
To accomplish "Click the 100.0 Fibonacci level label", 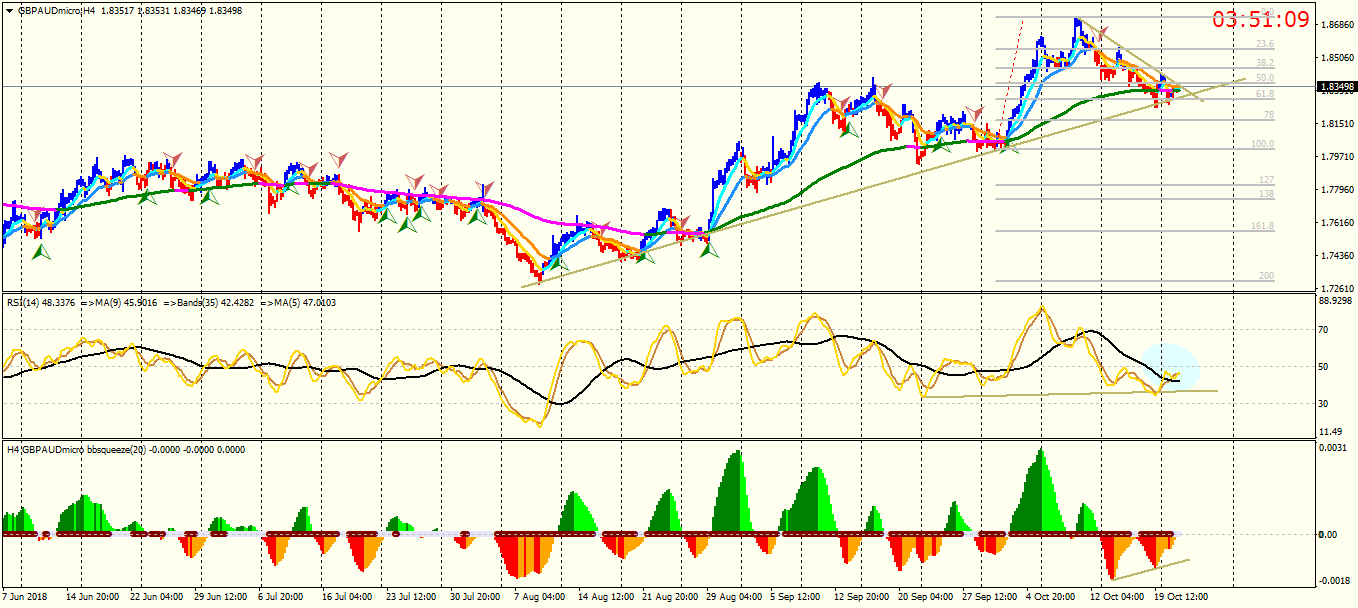I will click(1263, 144).
